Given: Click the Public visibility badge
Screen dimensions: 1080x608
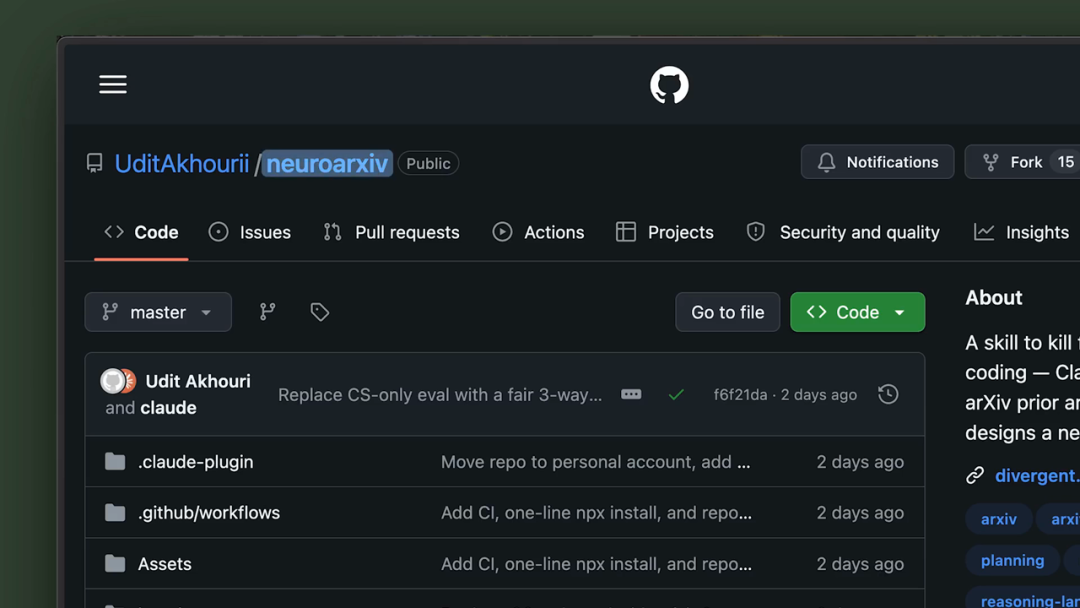Looking at the screenshot, I should (428, 163).
